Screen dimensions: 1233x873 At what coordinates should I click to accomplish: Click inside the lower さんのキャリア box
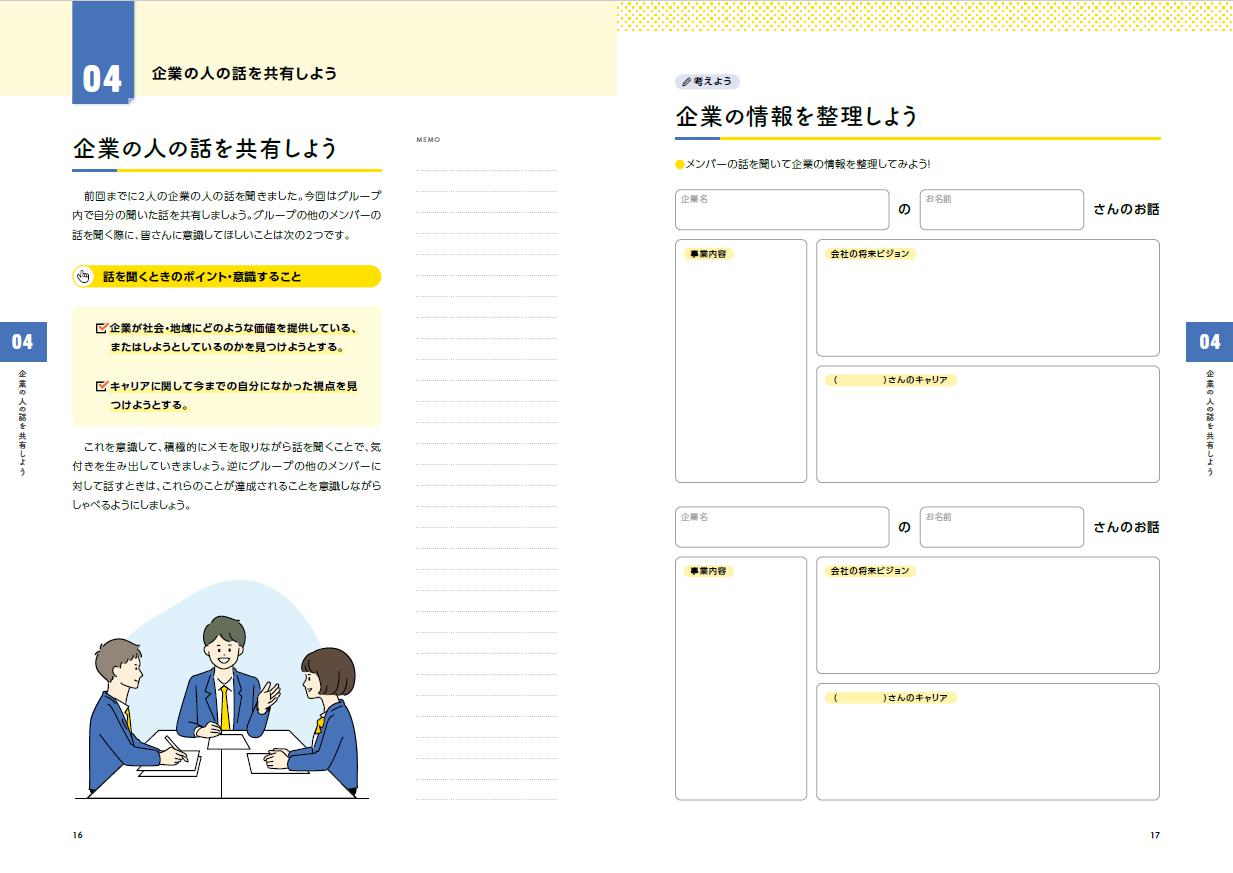988,741
